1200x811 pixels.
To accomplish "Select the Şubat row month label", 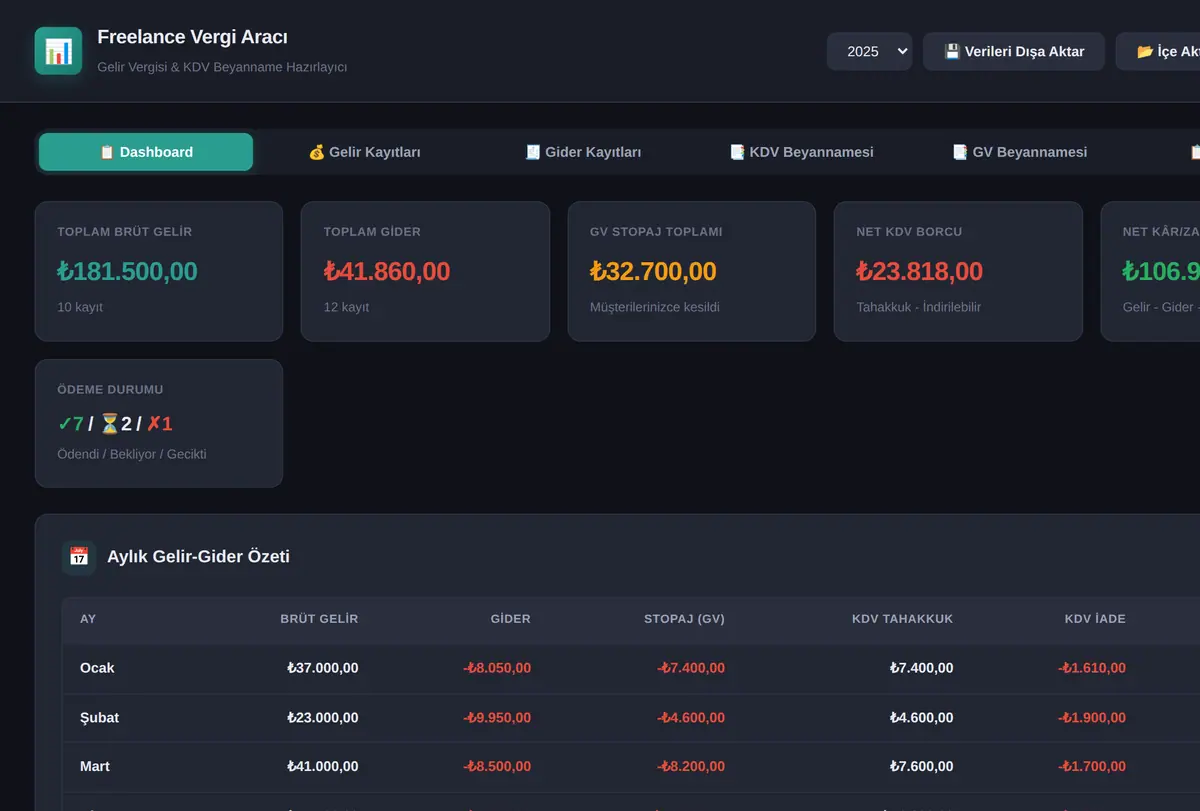I will 99,718.
